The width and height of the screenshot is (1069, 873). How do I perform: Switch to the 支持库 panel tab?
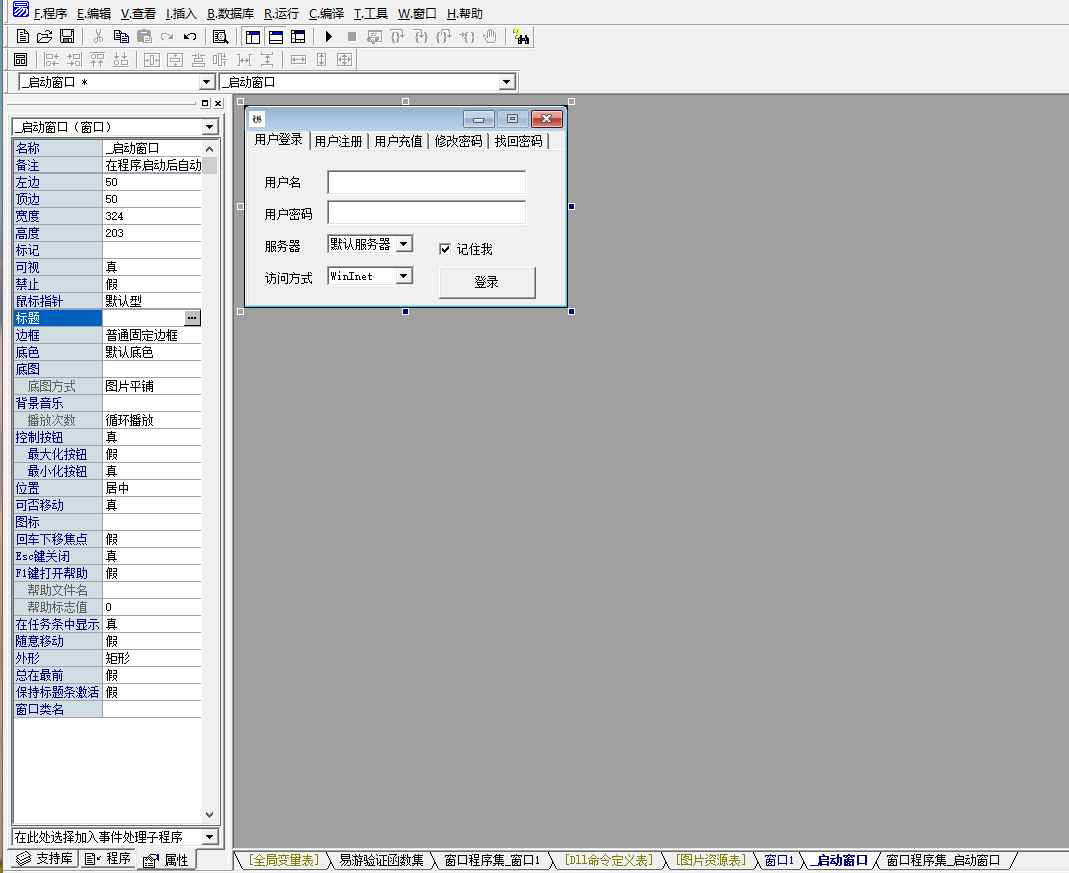pyautogui.click(x=45, y=859)
